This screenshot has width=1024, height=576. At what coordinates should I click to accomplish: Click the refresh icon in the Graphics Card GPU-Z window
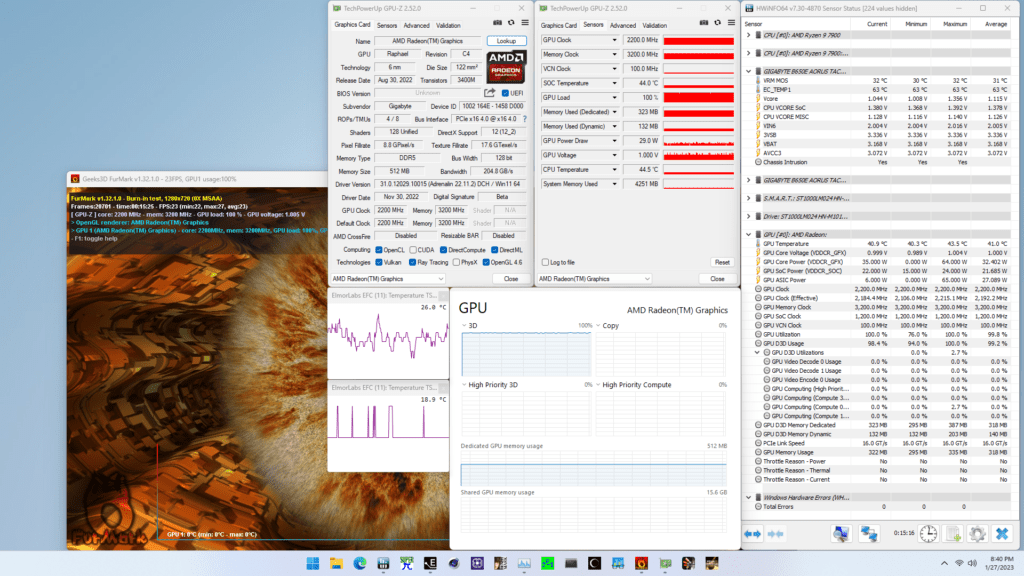tap(511, 24)
